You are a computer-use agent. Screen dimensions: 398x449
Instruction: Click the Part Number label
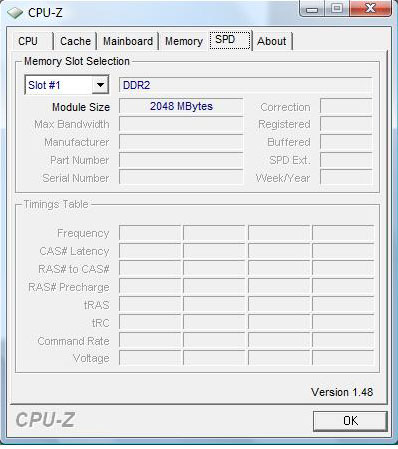[80, 160]
